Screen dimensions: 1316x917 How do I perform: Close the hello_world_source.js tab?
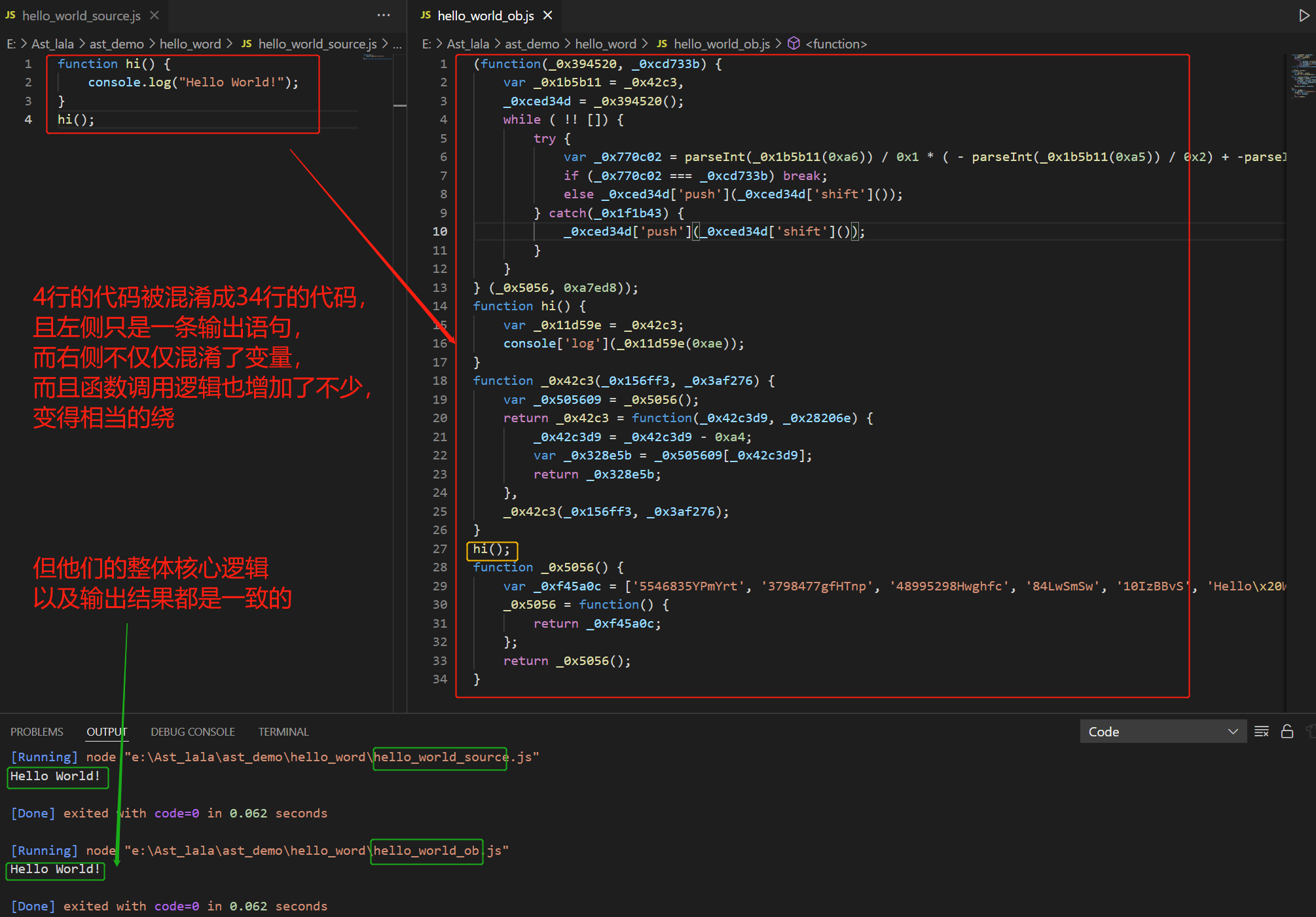(155, 15)
